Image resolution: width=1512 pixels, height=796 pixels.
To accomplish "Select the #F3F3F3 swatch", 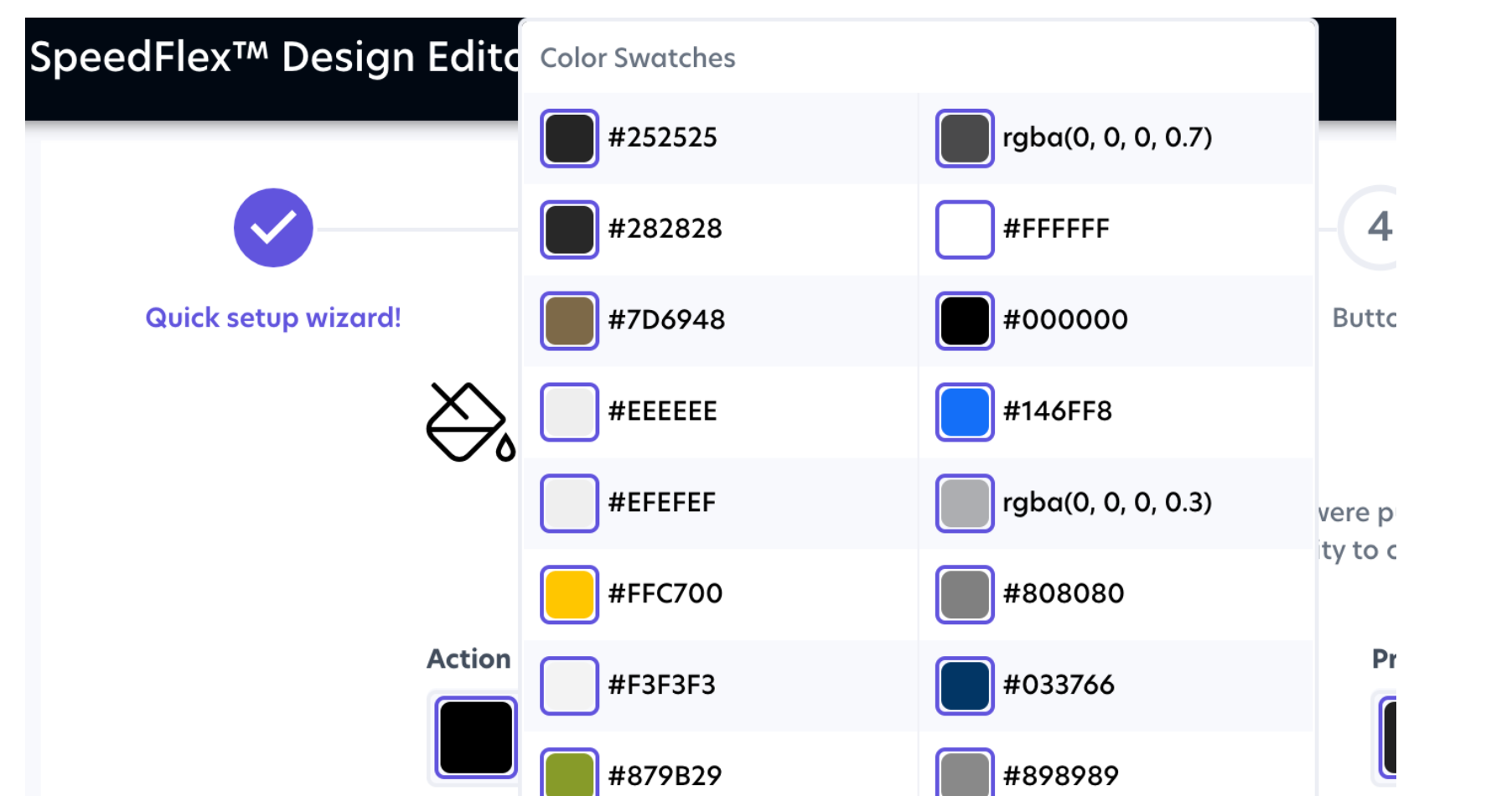I will (569, 686).
